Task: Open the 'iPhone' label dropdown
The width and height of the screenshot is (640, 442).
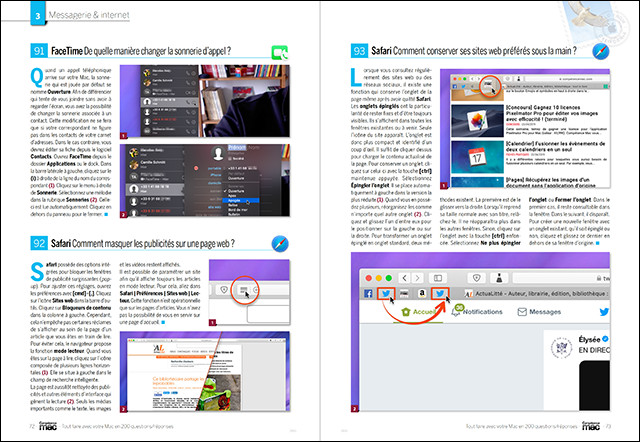Action: click(216, 175)
